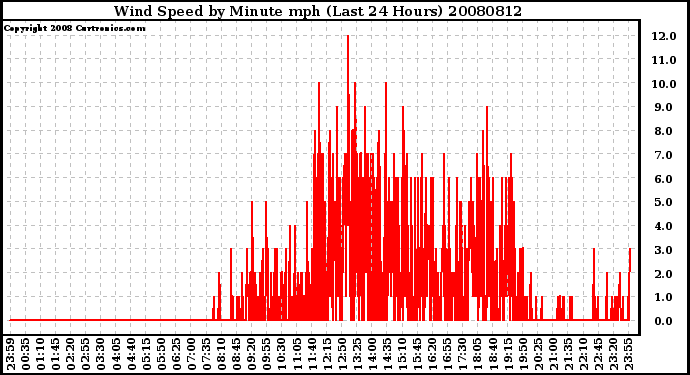Click the 21:35 time label
690x375 pixels.
point(567,355)
